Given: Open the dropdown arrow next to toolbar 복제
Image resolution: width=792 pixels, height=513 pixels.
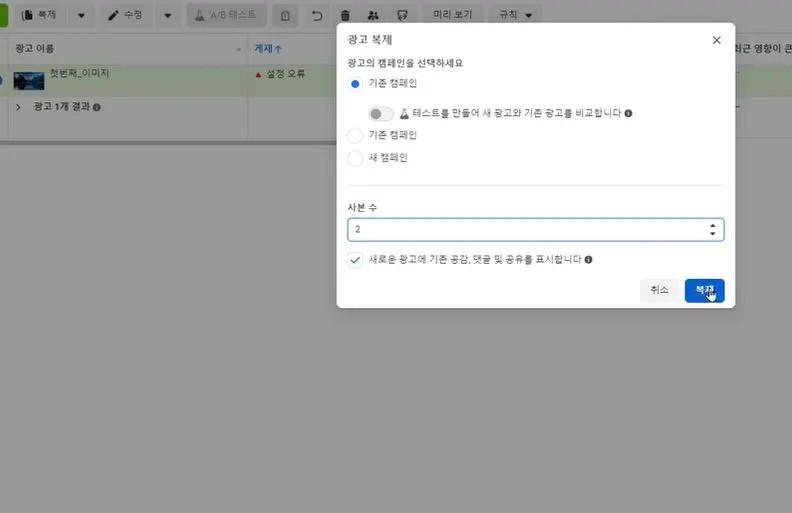Looking at the screenshot, I should click(x=81, y=15).
